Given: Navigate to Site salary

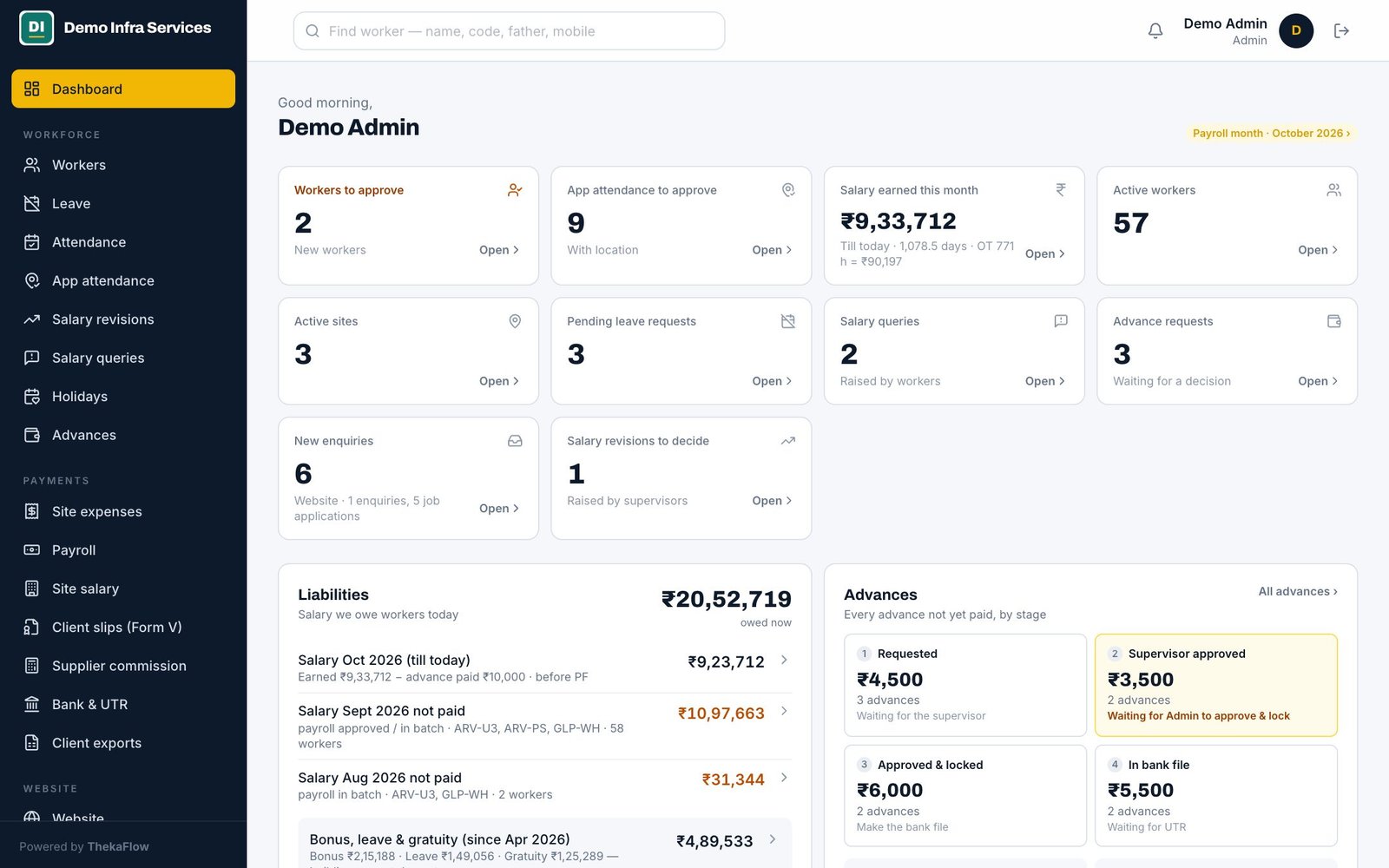Looking at the screenshot, I should (123, 589).
